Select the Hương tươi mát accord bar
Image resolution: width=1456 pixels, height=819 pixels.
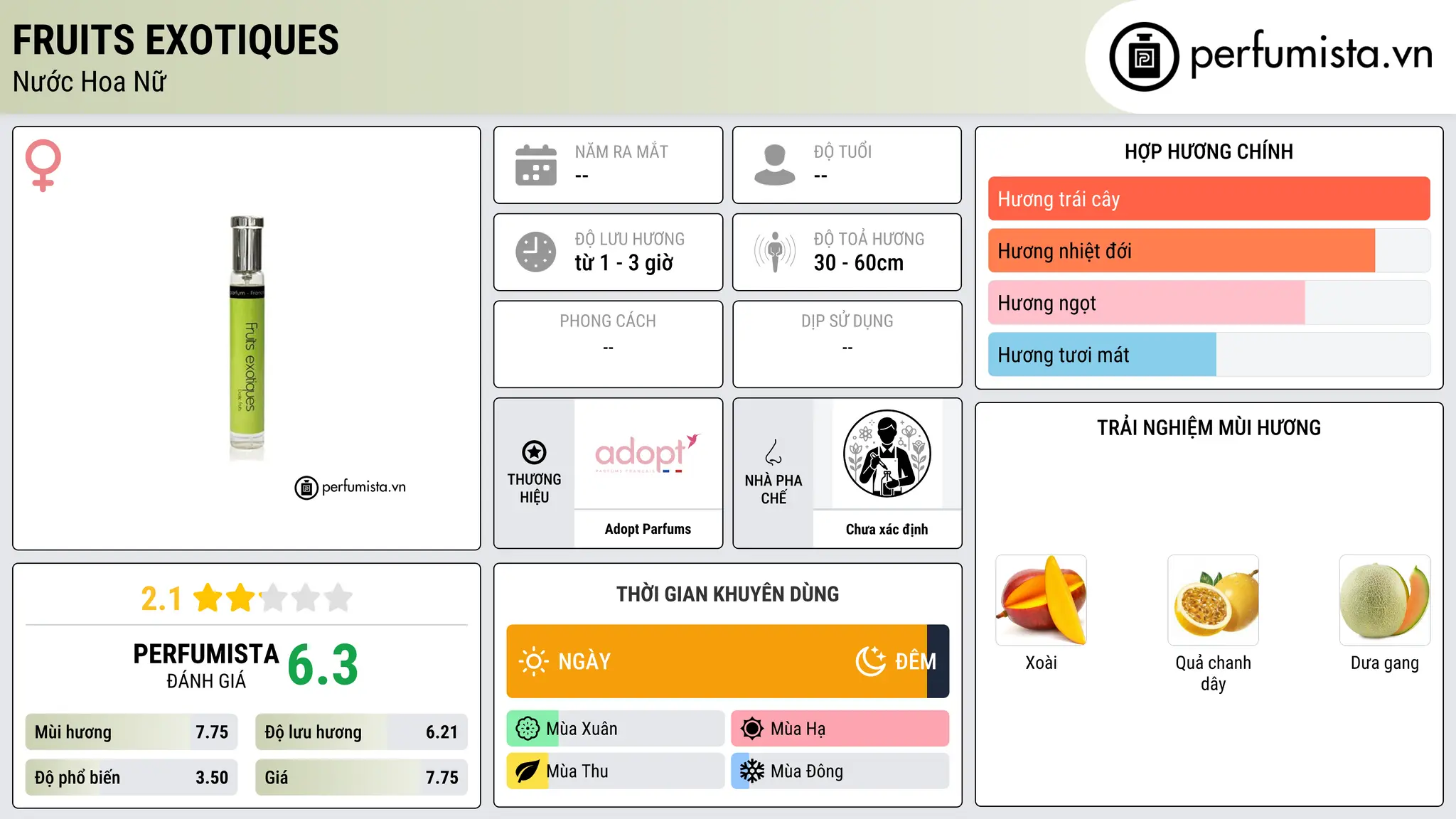click(x=1209, y=355)
